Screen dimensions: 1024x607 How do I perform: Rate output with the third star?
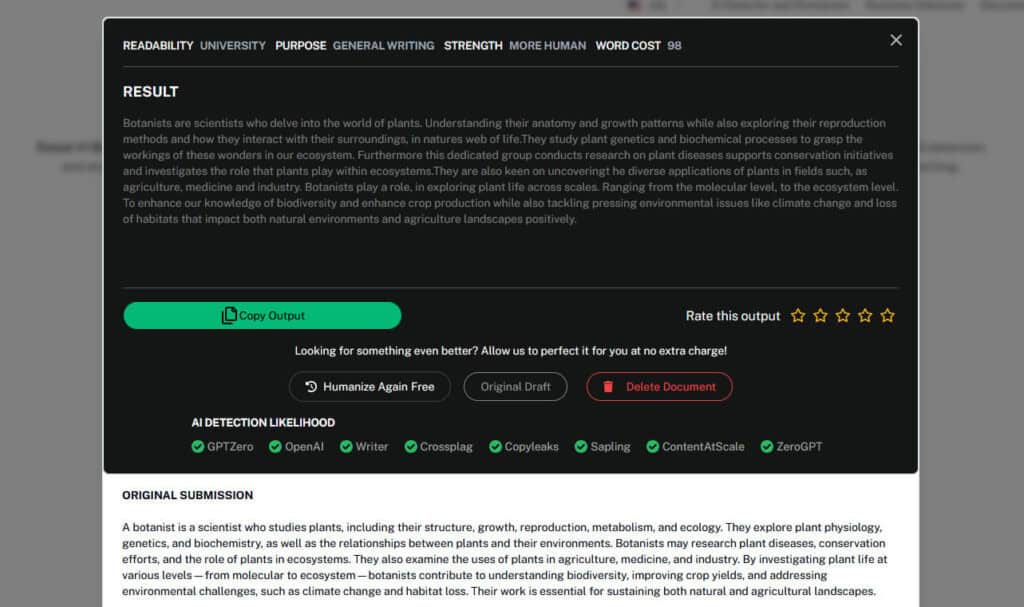pos(842,316)
